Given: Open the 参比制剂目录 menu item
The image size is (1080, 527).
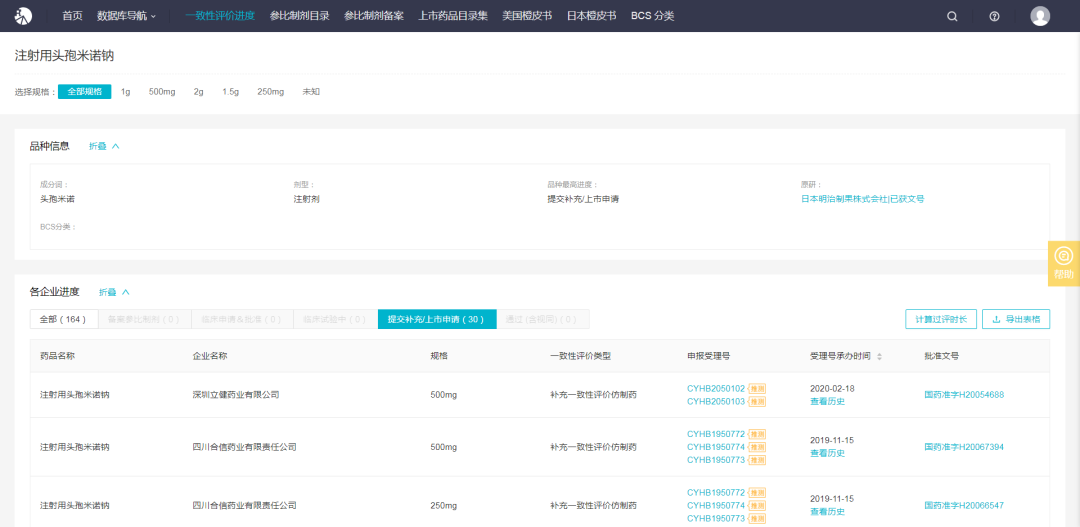Looking at the screenshot, I should click(x=299, y=16).
